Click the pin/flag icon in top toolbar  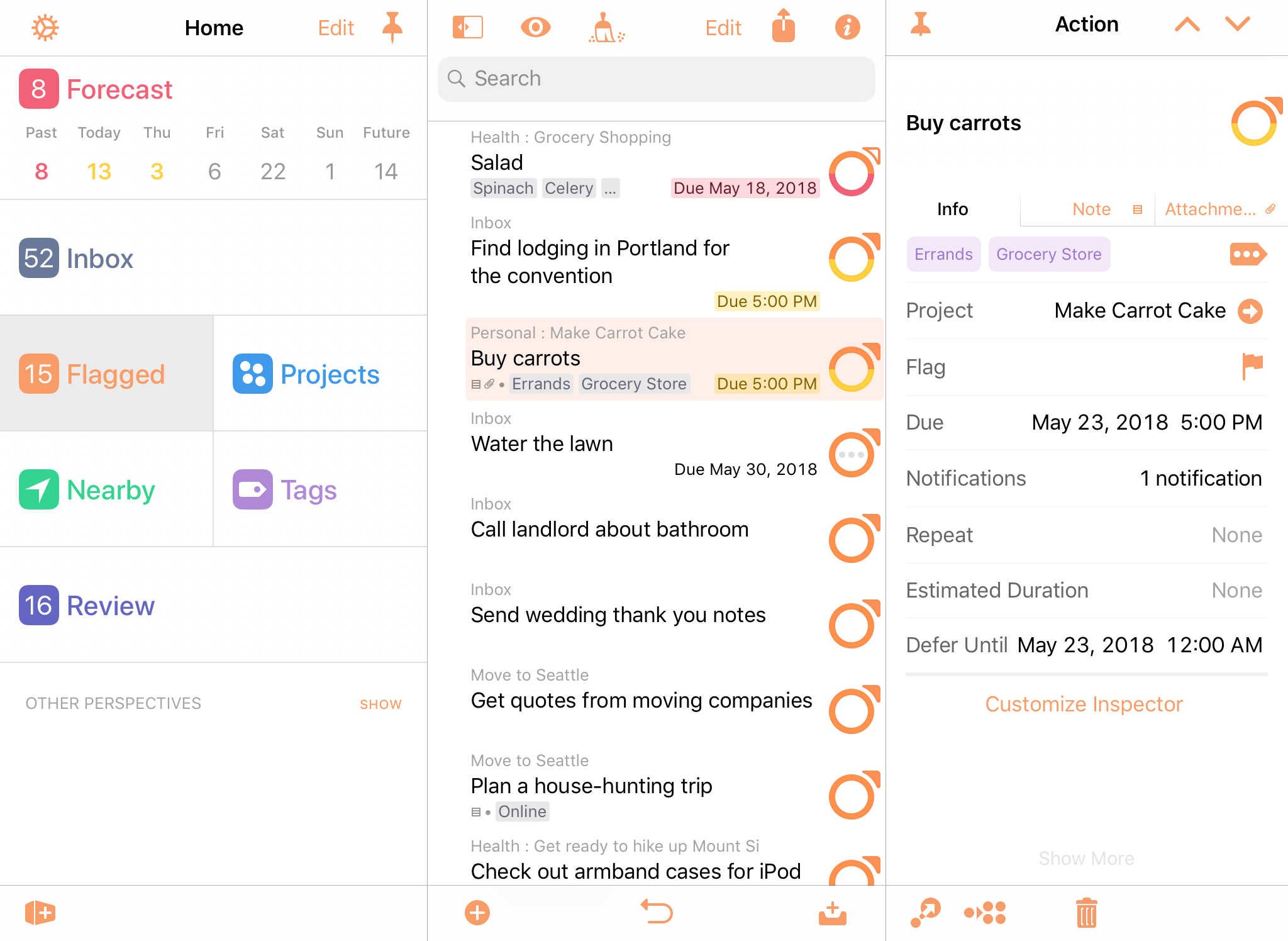393,27
